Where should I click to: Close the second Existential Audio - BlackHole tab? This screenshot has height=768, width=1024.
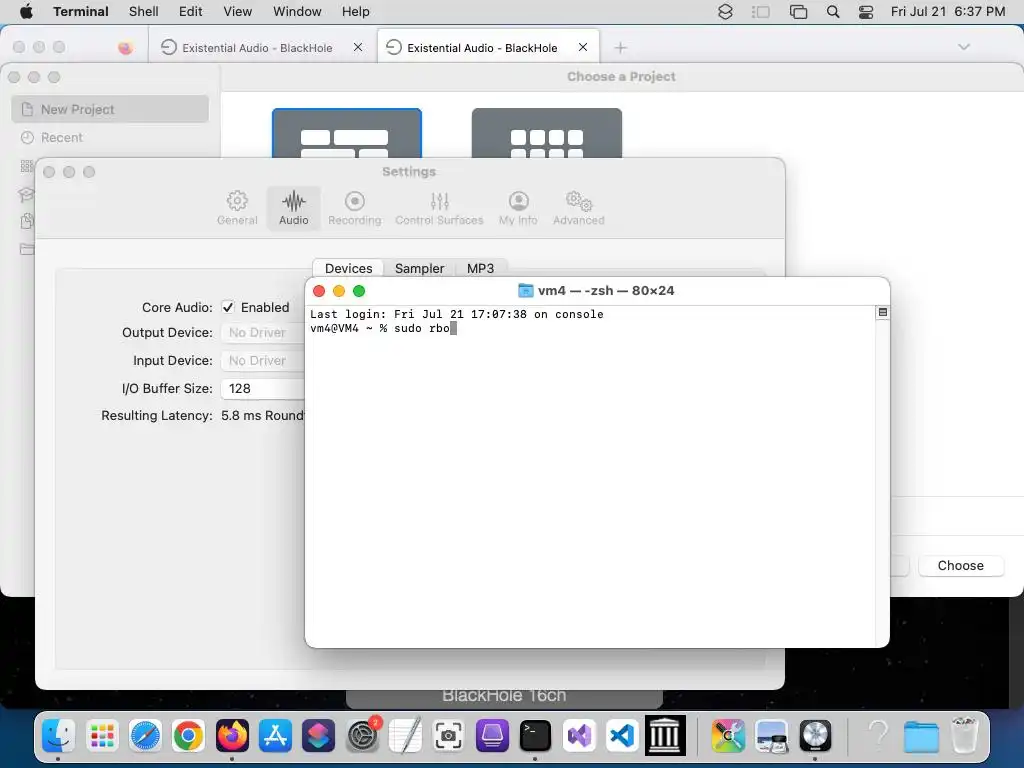(583, 47)
